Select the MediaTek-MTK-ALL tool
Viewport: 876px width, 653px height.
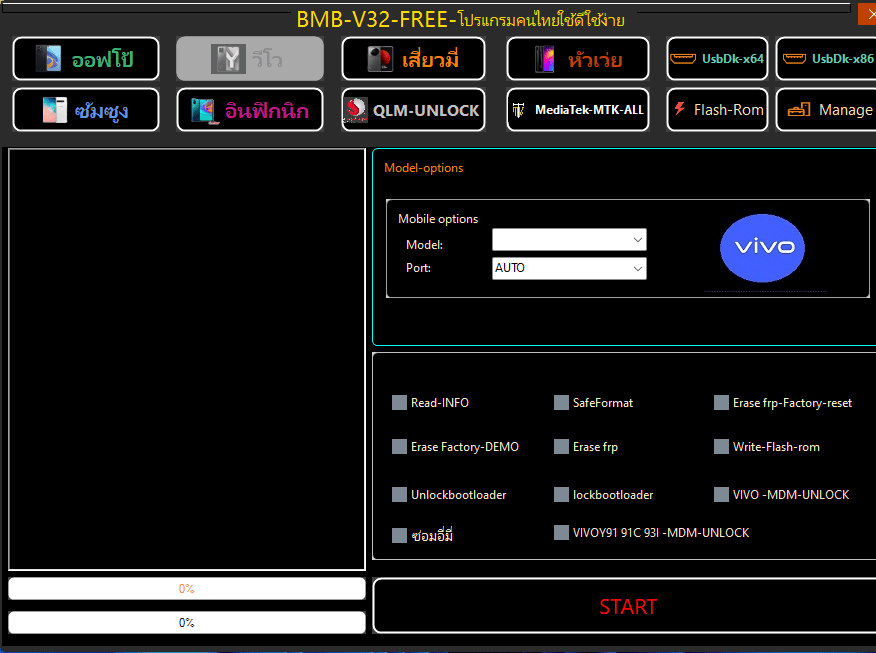pyautogui.click(x=577, y=110)
